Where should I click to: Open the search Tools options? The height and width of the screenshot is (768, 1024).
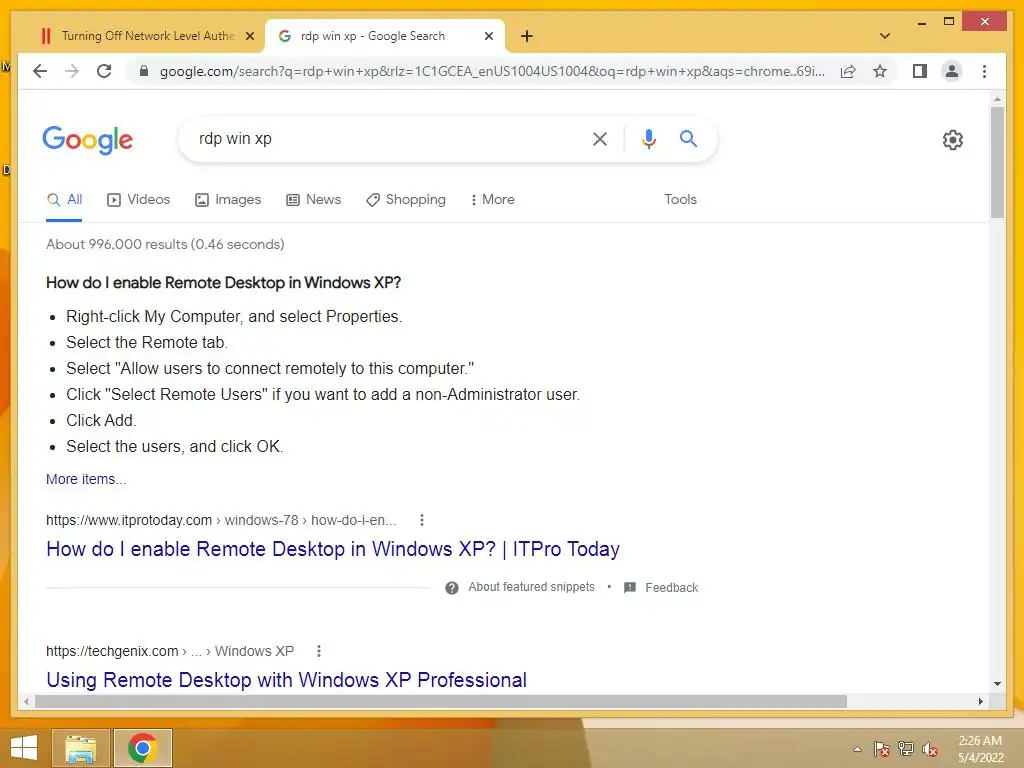pos(680,199)
